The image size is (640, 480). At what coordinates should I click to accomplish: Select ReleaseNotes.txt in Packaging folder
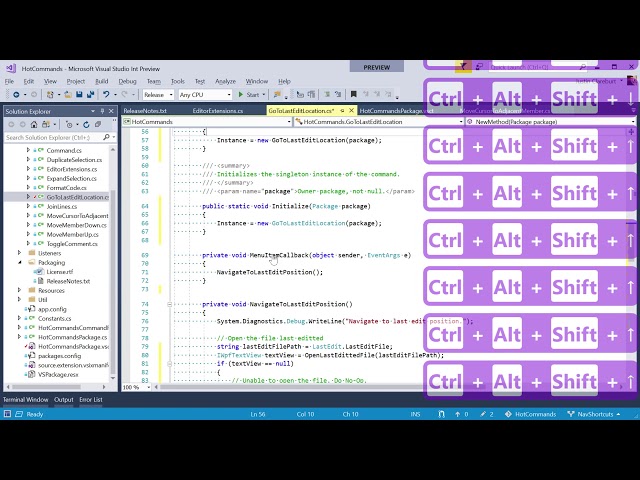click(68, 281)
